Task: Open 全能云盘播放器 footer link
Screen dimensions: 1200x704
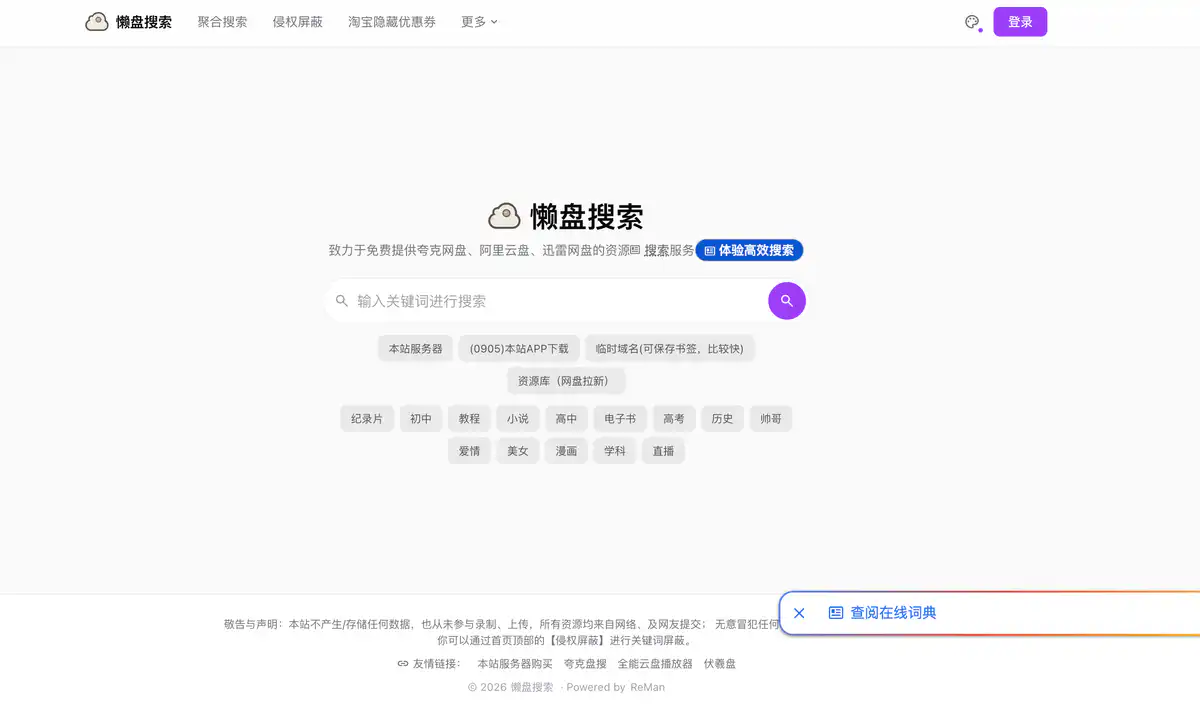Action: click(x=655, y=664)
